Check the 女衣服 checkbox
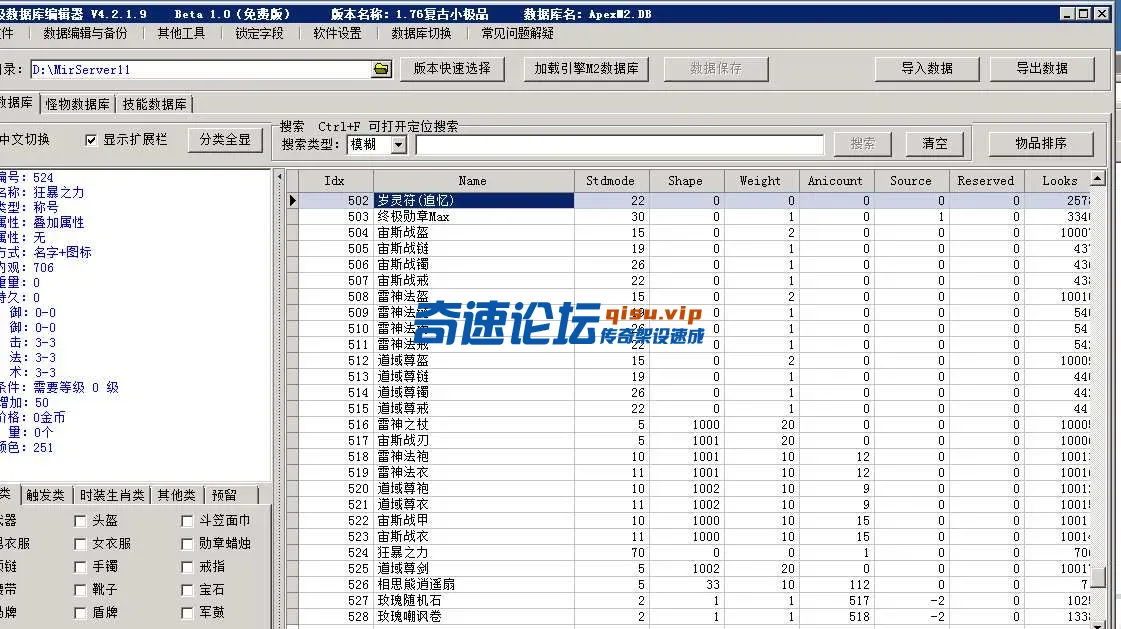Screen dimensions: 1121x629 80,544
